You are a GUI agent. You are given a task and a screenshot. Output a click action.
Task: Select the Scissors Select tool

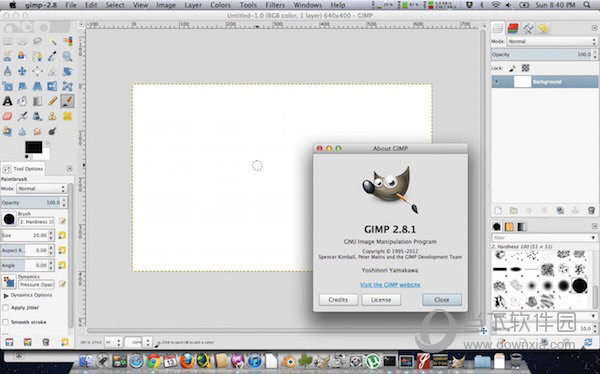pyautogui.click(x=7, y=56)
